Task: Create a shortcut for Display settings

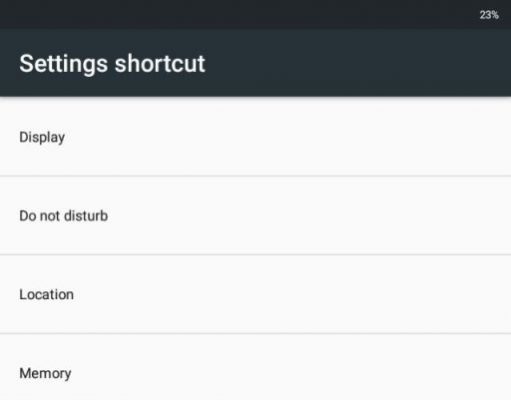Action: [x=255, y=137]
